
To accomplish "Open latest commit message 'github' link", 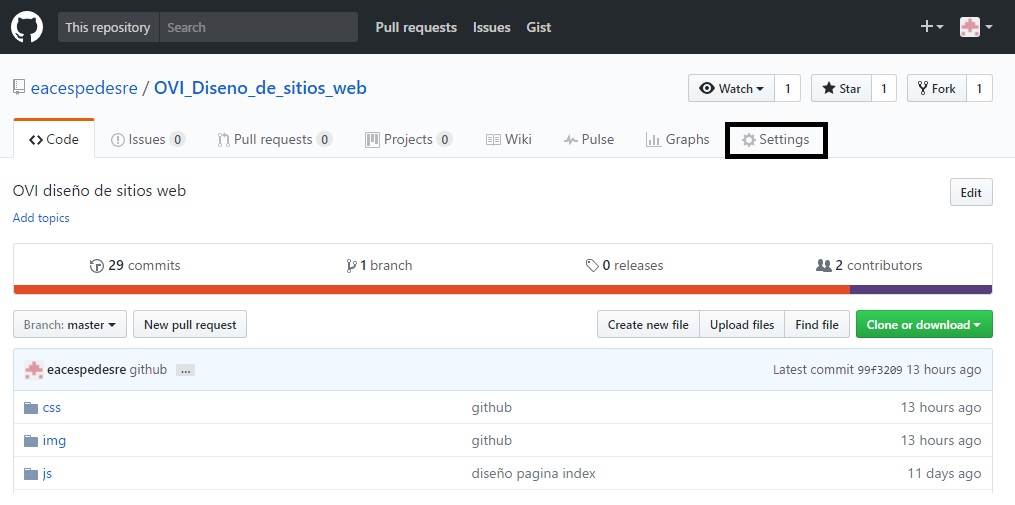I will [x=148, y=370].
